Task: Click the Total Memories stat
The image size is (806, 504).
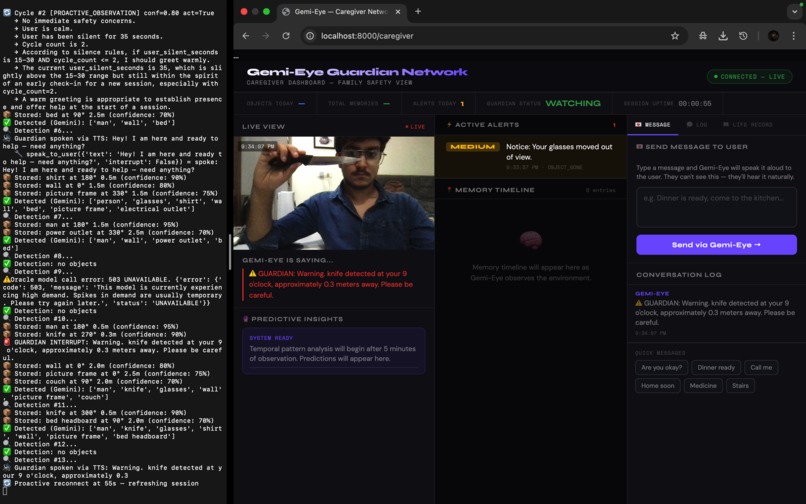Action: pos(359,103)
